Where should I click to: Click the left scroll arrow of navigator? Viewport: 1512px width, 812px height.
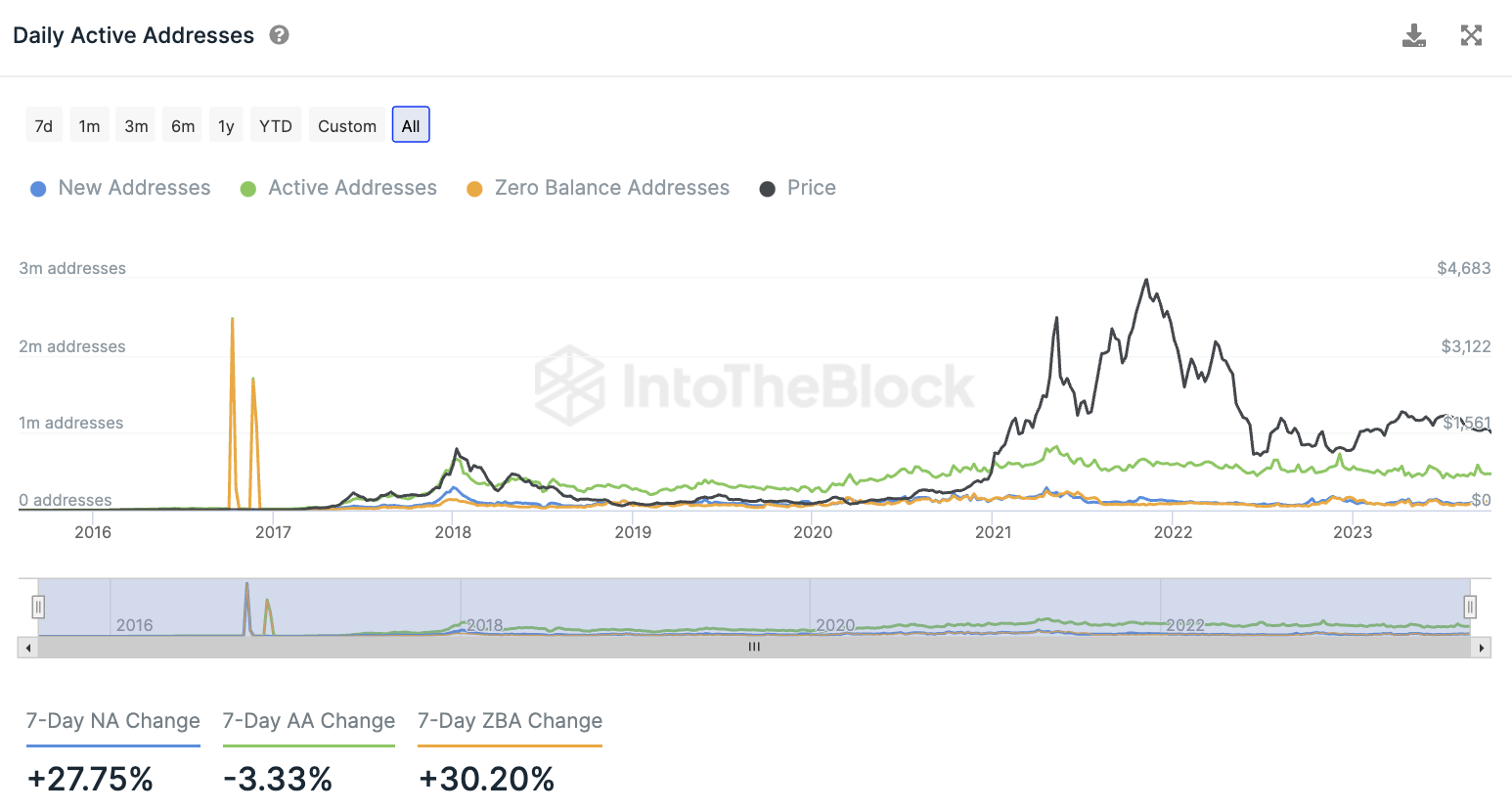(28, 648)
